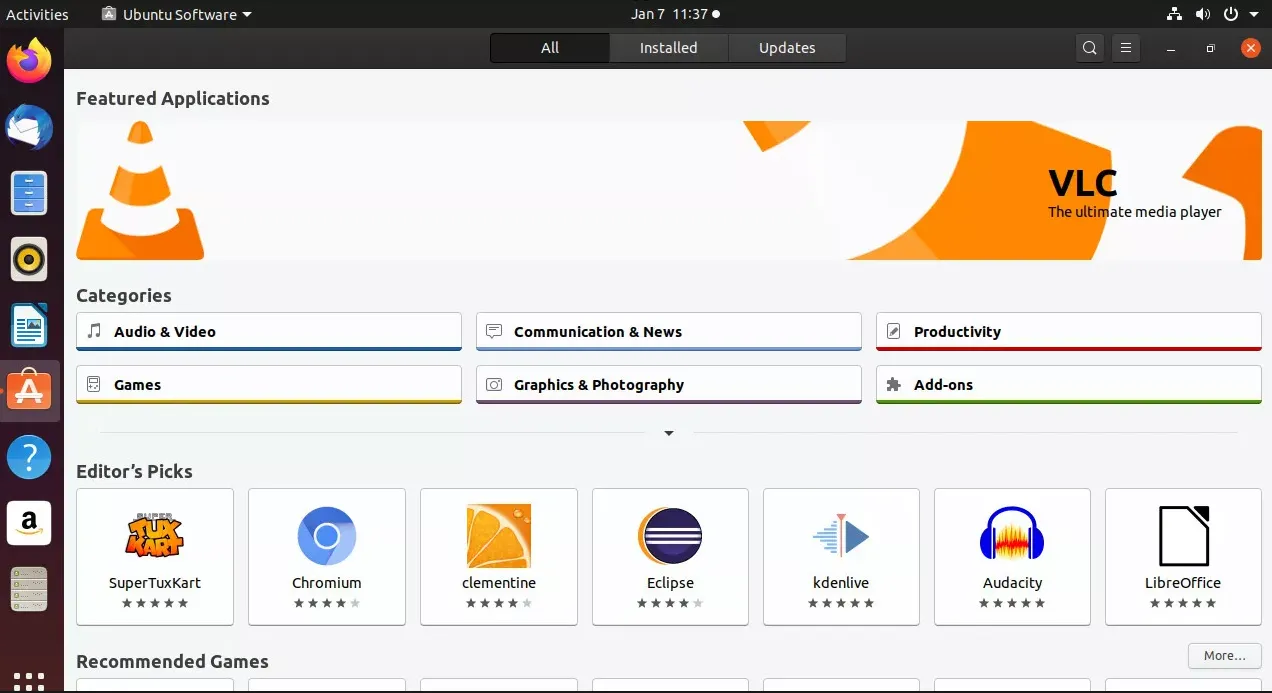Viewport: 1272px width, 693px height.
Task: Click Ubuntu Software icon in dock
Action: [x=29, y=391]
